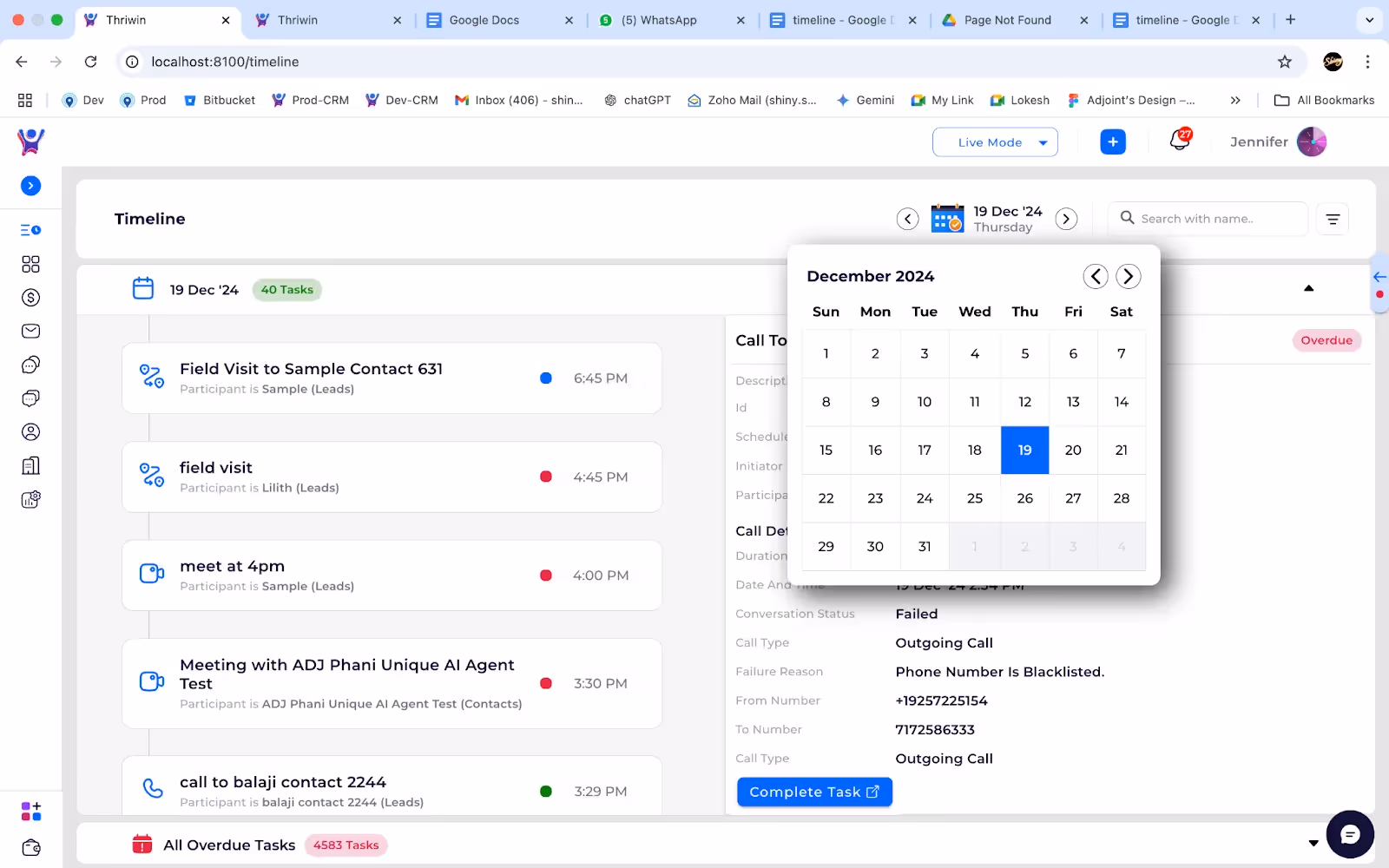Image resolution: width=1389 pixels, height=868 pixels.
Task: Click in Search with name field
Action: click(1208, 219)
